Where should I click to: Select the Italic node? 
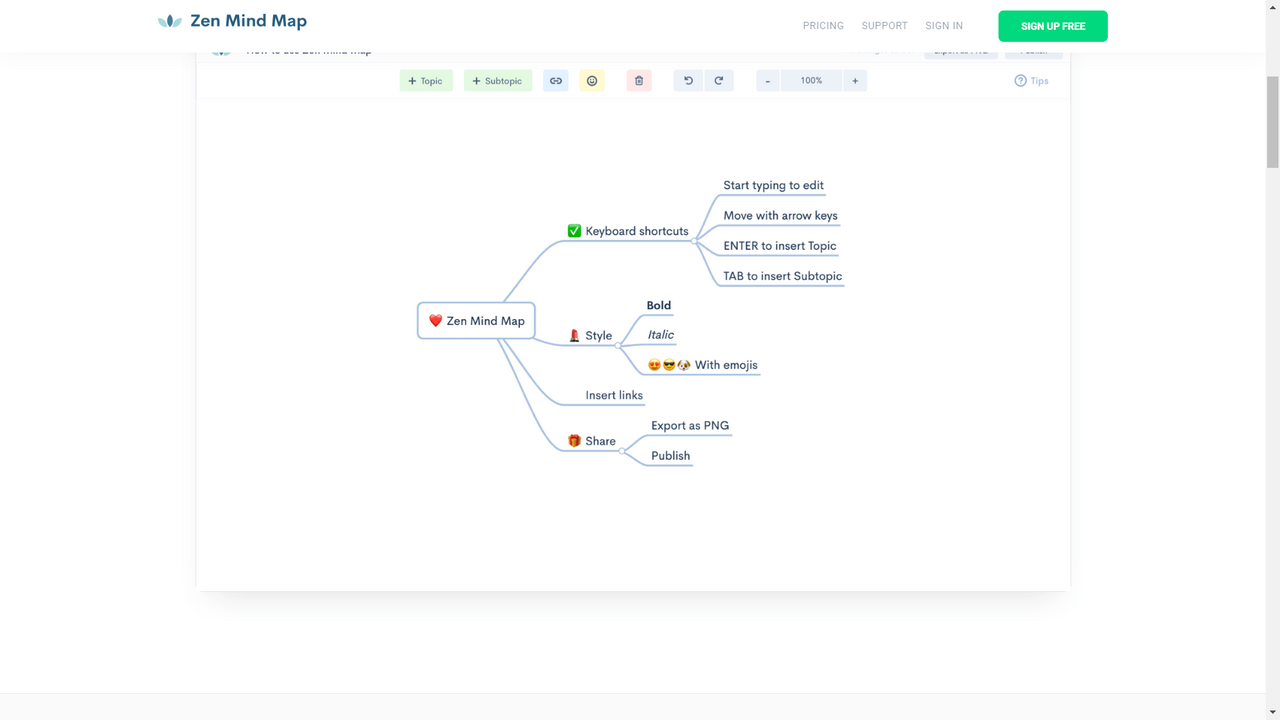(661, 335)
